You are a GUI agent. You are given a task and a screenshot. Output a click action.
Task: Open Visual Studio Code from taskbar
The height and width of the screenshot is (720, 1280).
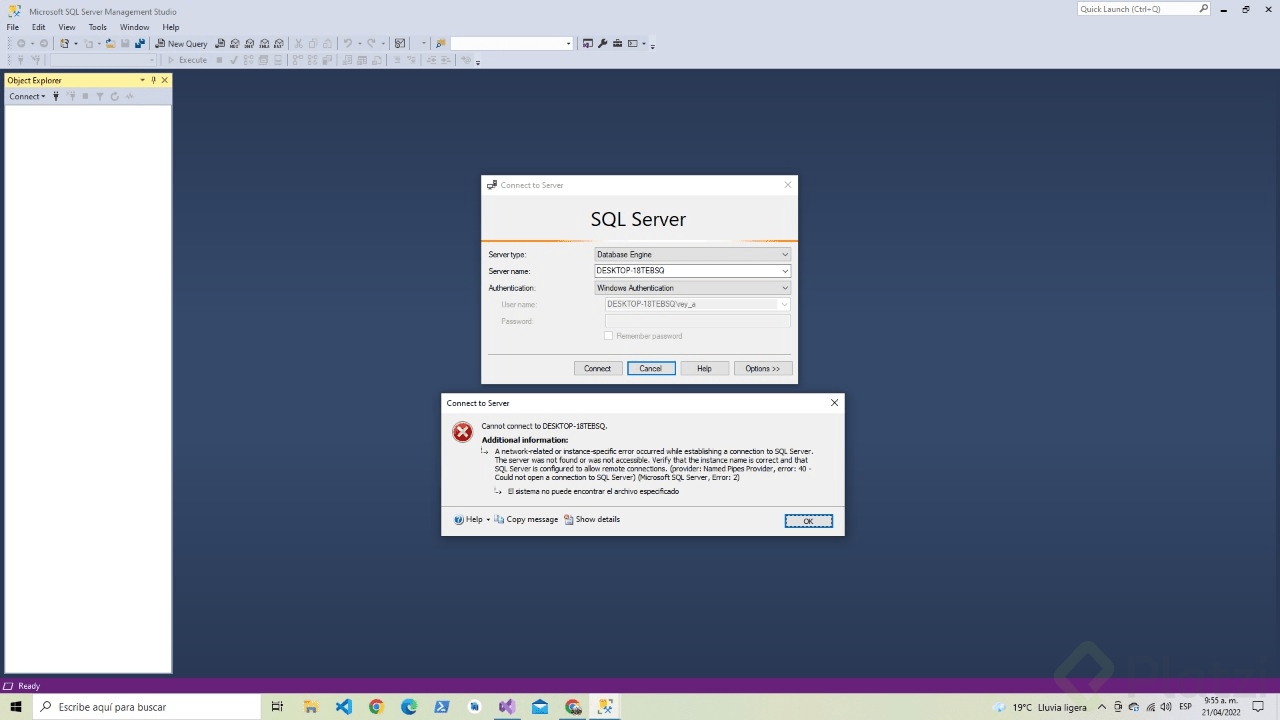coord(344,707)
